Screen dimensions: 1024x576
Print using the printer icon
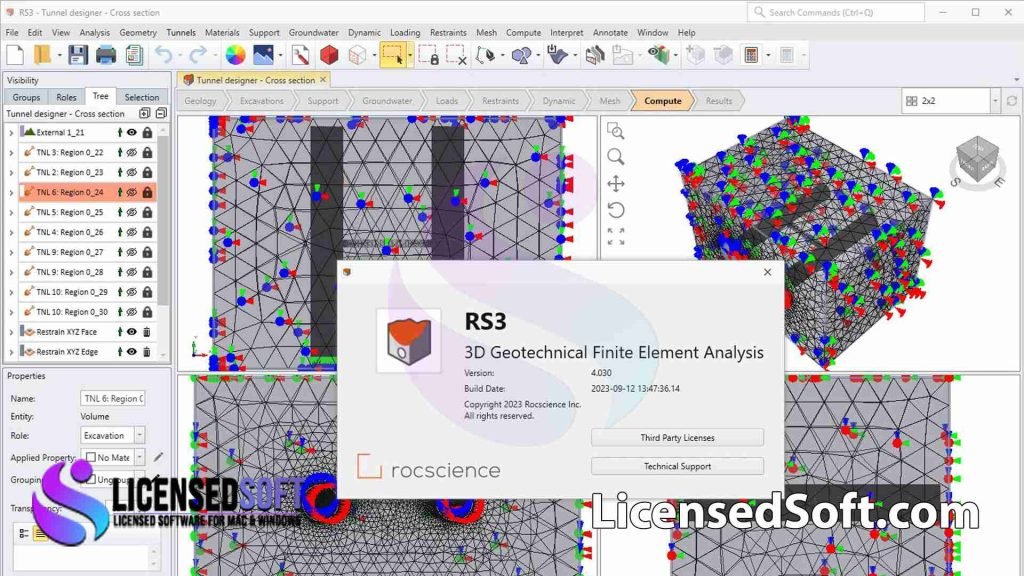[x=106, y=55]
